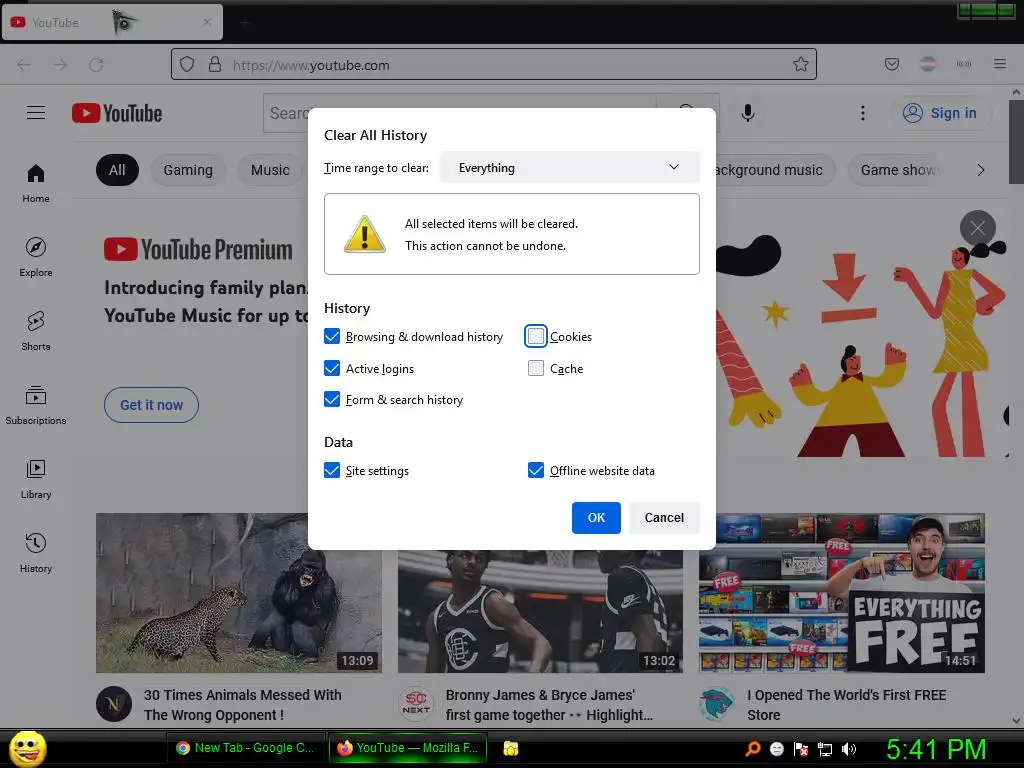Open Explore in YouTube sidebar
The image size is (1024, 768).
[x=36, y=257]
